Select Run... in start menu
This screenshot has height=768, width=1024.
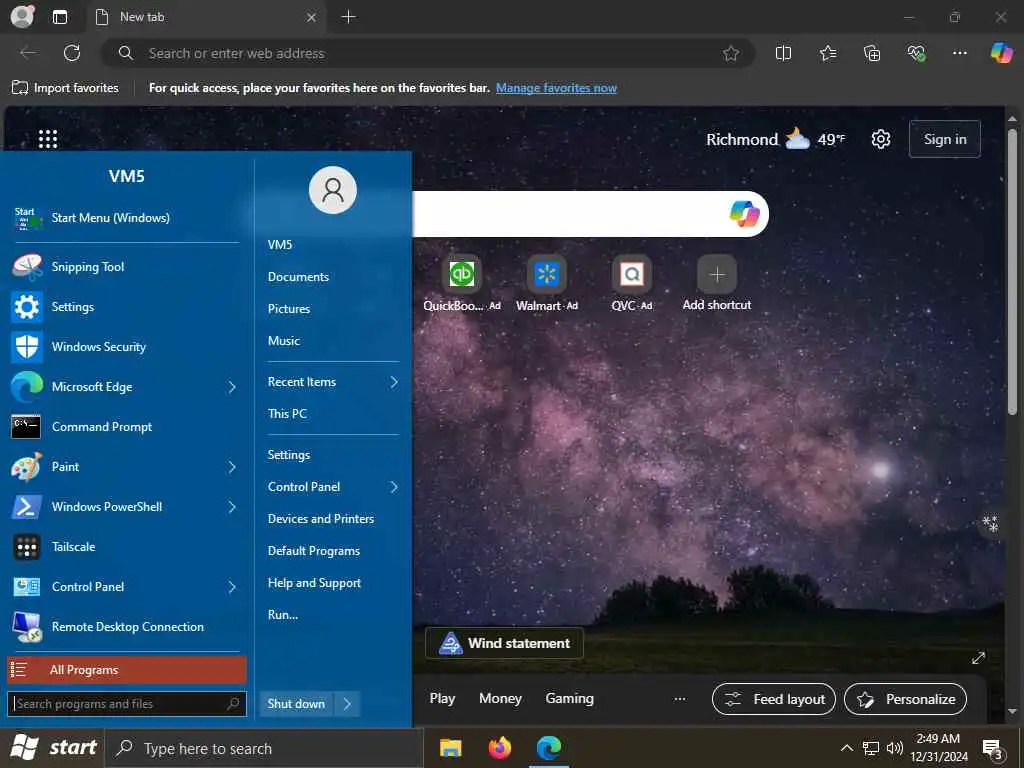tap(283, 615)
